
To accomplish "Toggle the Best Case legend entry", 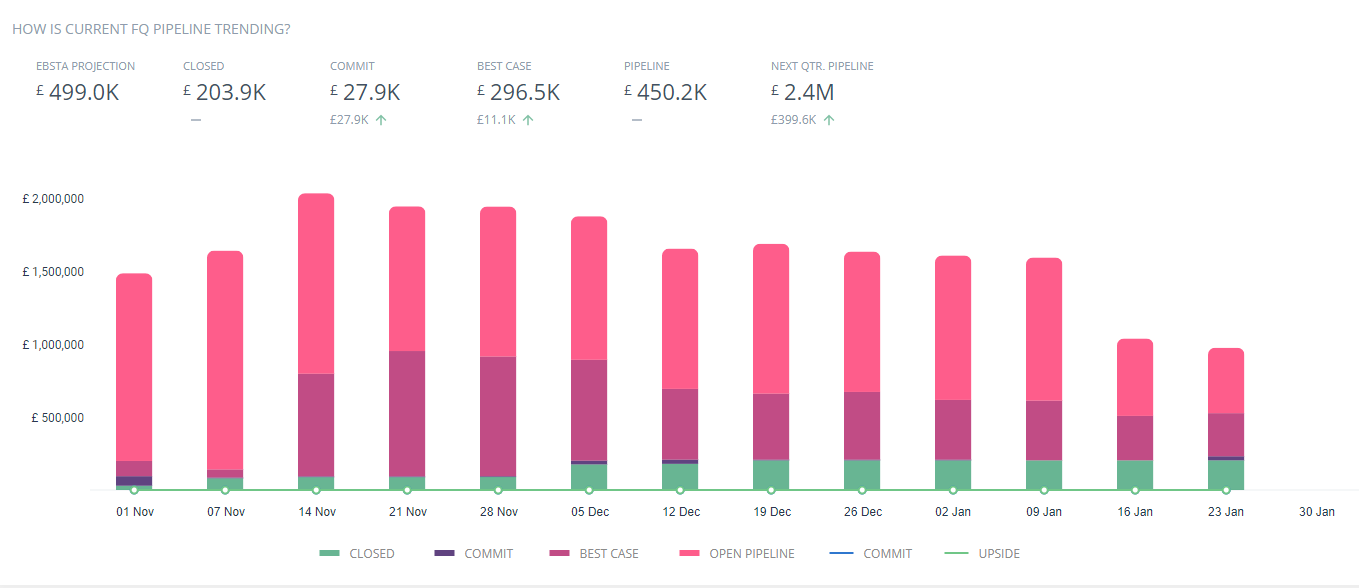I will pos(594,554).
